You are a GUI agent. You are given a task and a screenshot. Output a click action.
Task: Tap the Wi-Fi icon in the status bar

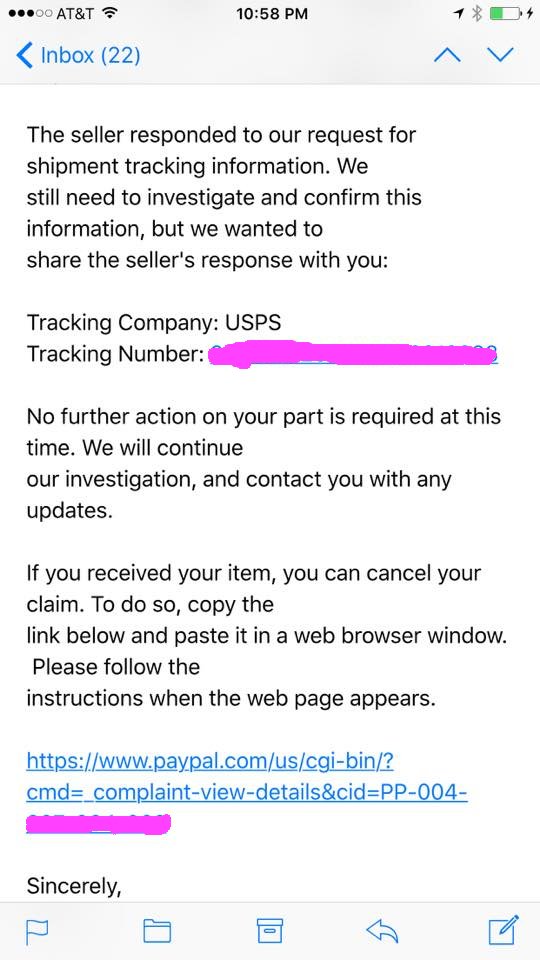coord(109,13)
